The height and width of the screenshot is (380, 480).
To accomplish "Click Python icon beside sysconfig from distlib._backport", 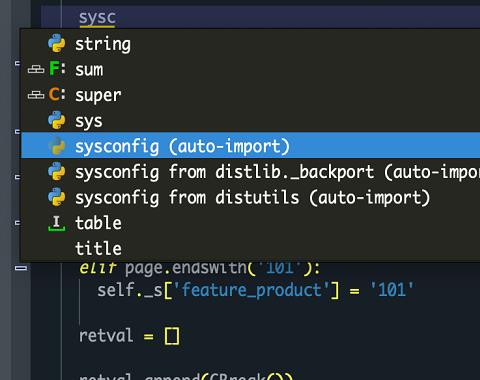I will [x=57, y=171].
